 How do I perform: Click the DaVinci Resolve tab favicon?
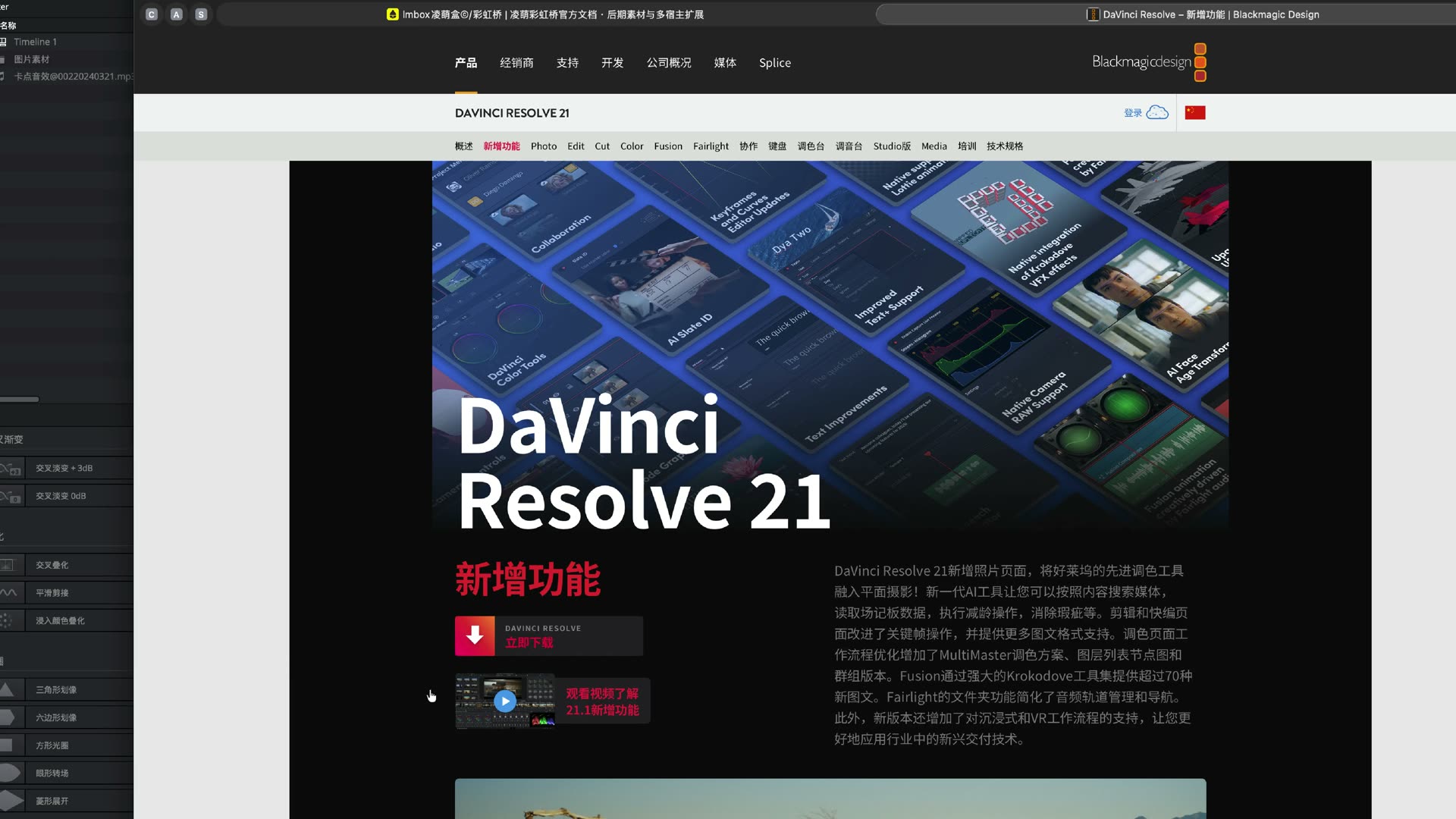click(x=1093, y=14)
